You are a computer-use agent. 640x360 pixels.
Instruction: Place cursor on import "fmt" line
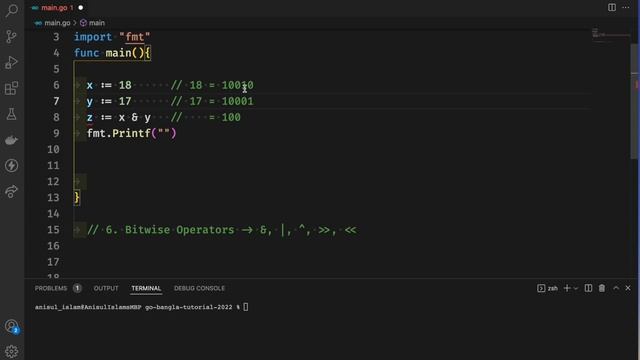112,37
